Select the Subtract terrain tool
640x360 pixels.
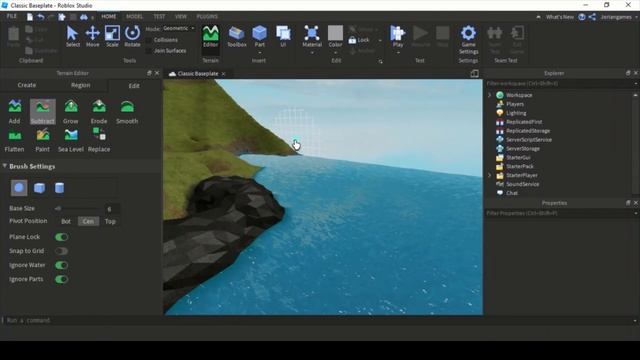[42, 111]
